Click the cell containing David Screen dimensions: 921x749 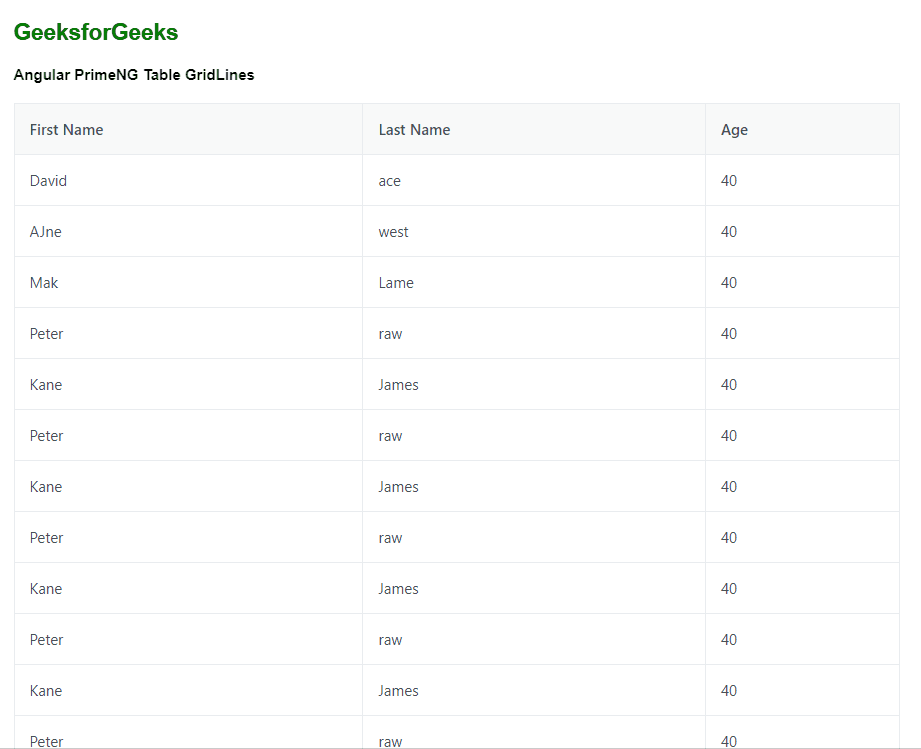tap(48, 180)
